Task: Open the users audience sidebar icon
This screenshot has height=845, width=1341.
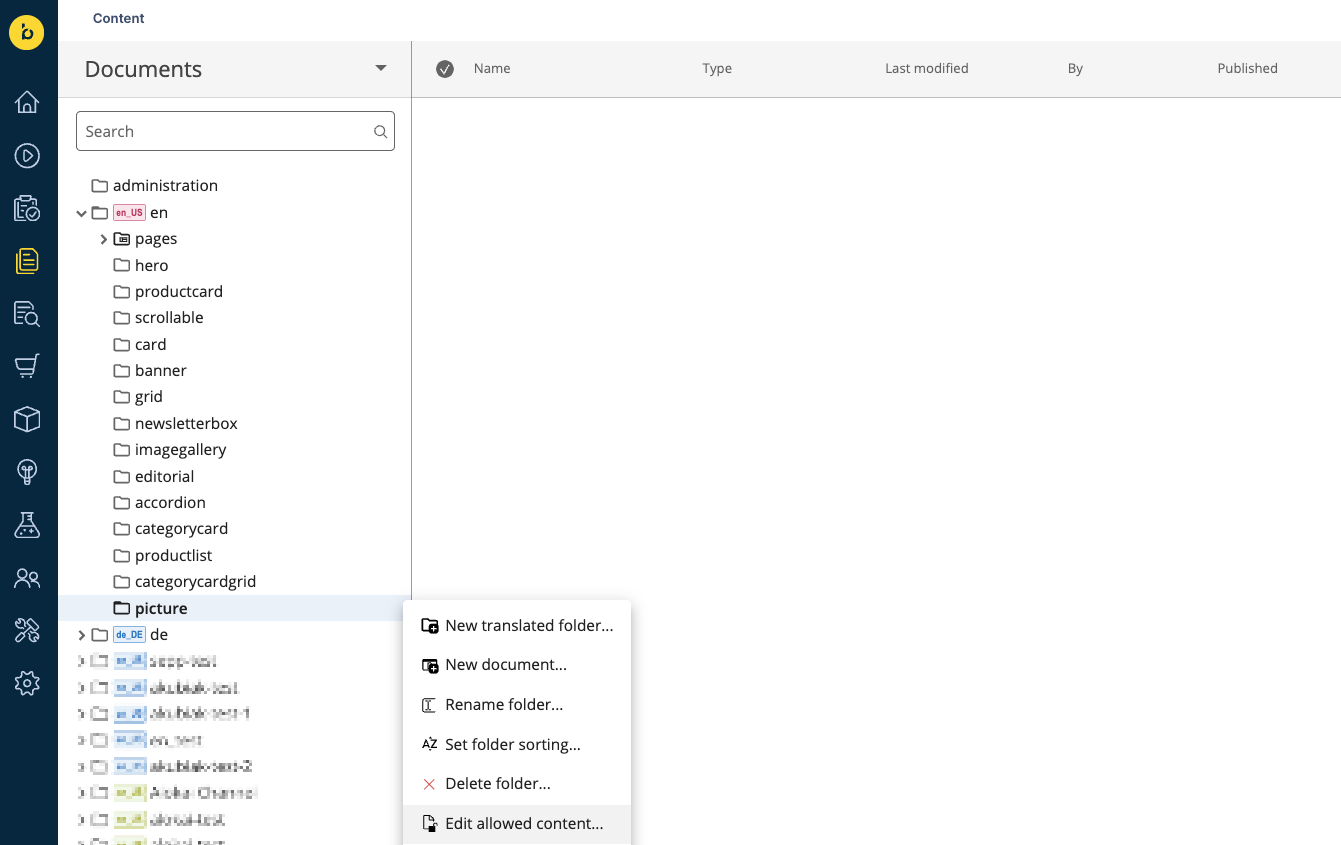Action: coord(27,578)
